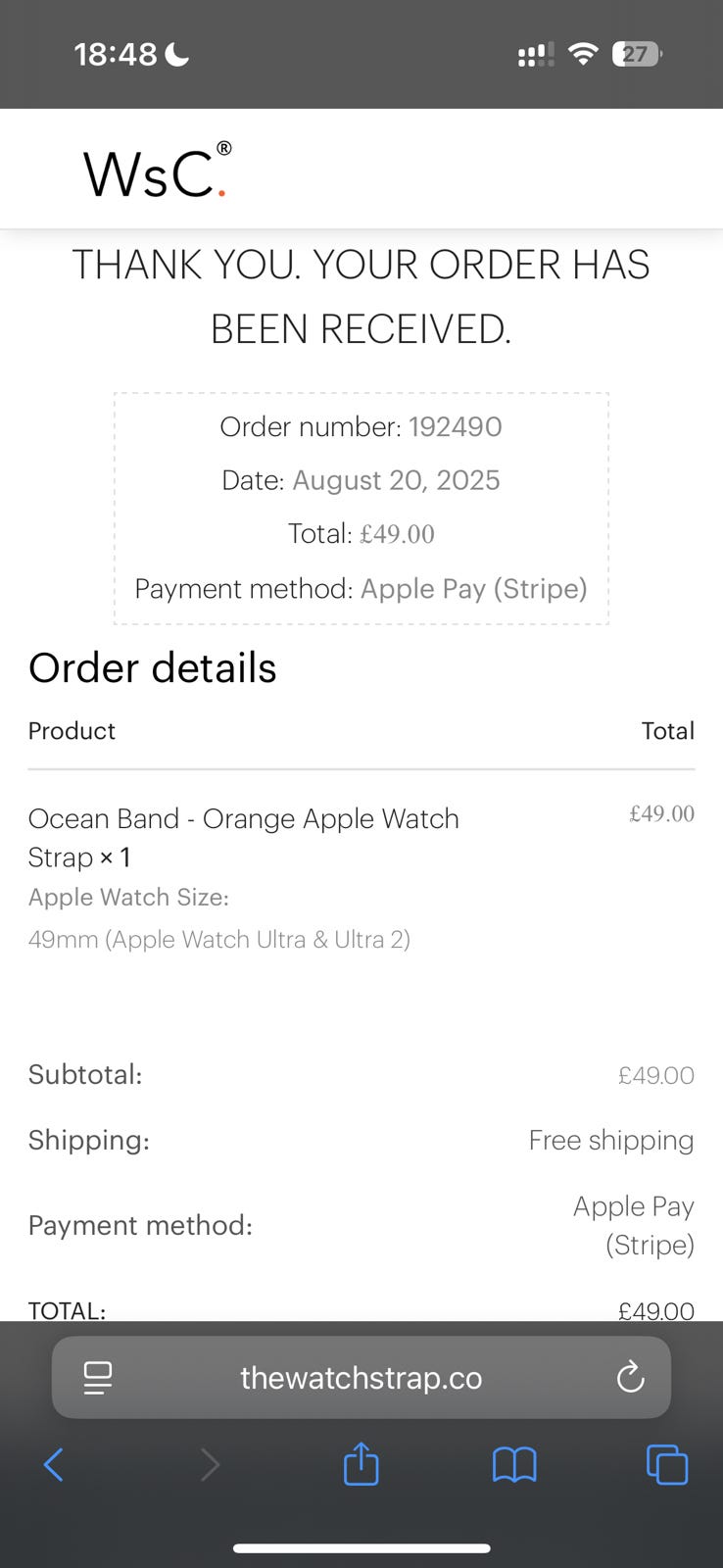Image resolution: width=723 pixels, height=1568 pixels.
Task: Tap the WsC logo
Action: 157,171
